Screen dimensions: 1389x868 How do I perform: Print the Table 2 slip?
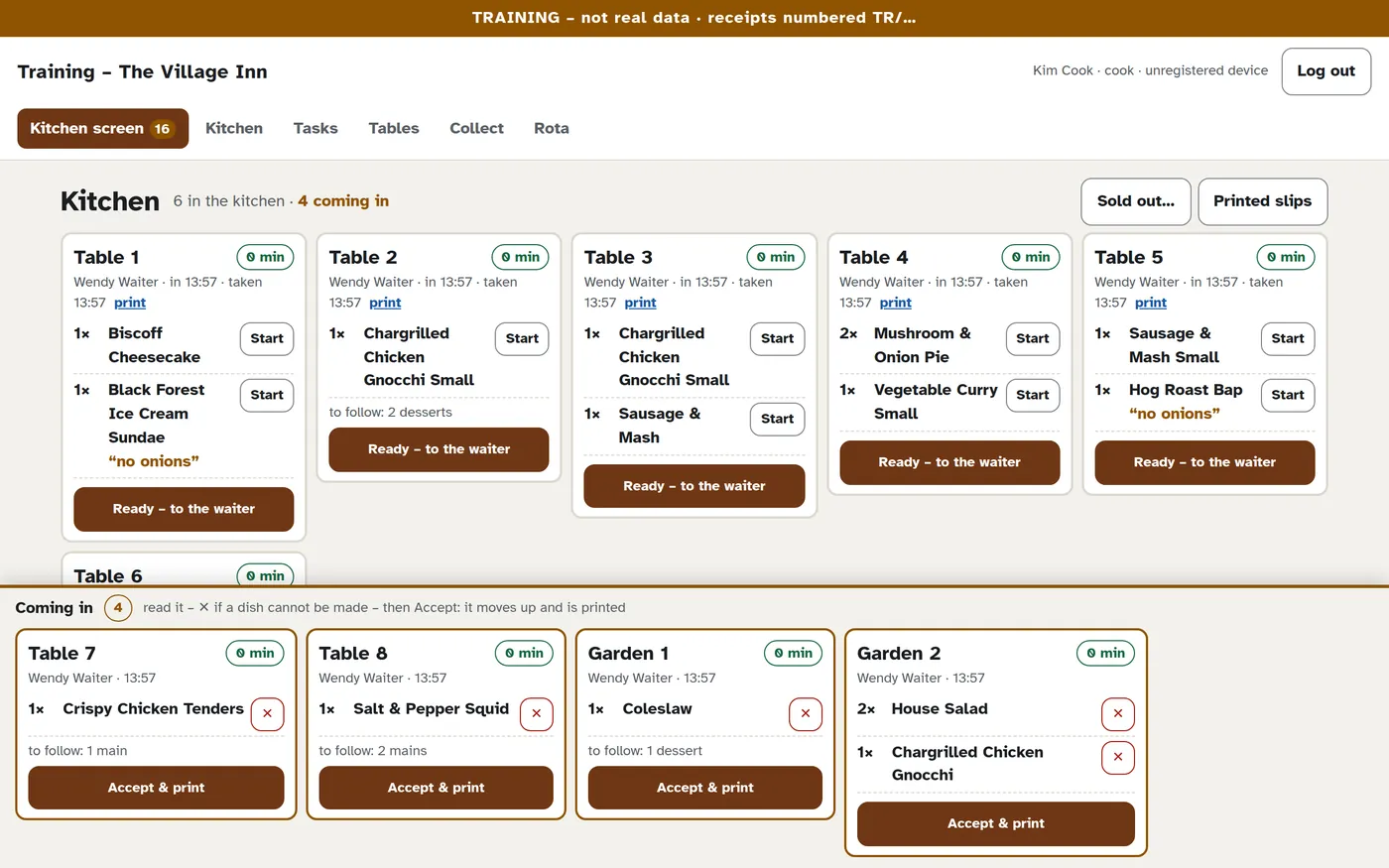[x=385, y=303]
